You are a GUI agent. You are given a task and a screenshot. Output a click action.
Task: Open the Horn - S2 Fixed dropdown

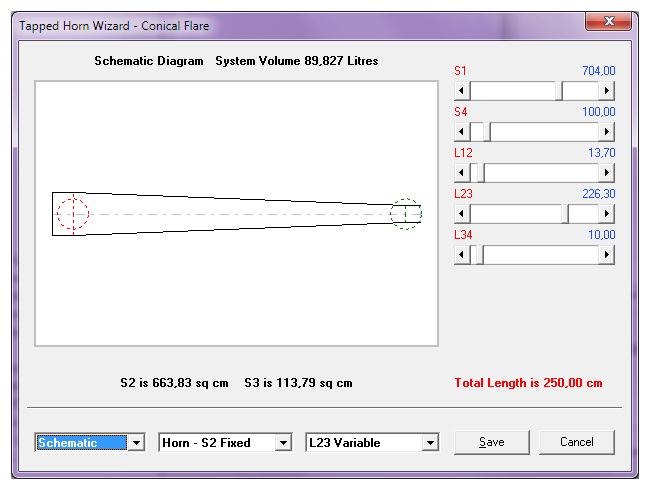[284, 443]
